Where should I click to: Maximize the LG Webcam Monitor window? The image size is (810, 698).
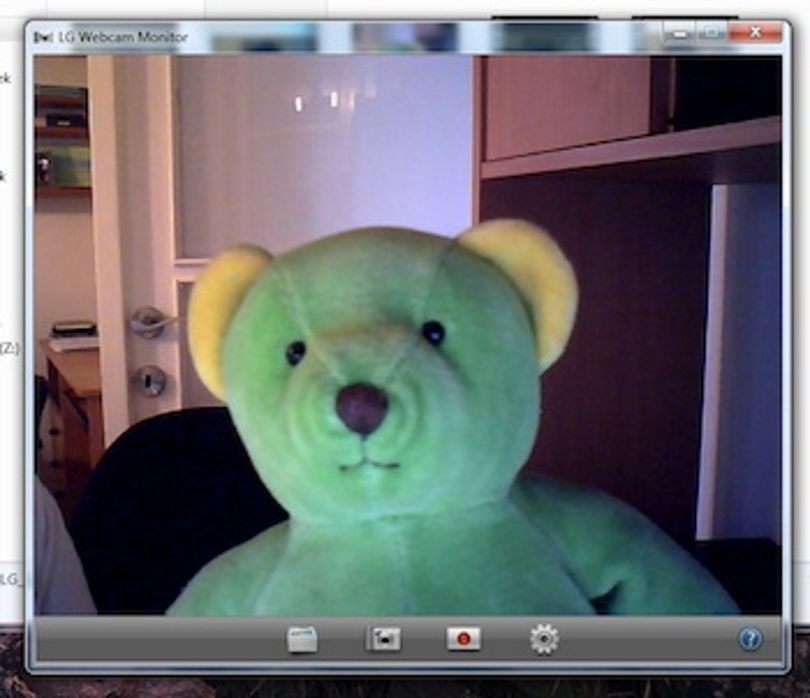711,34
